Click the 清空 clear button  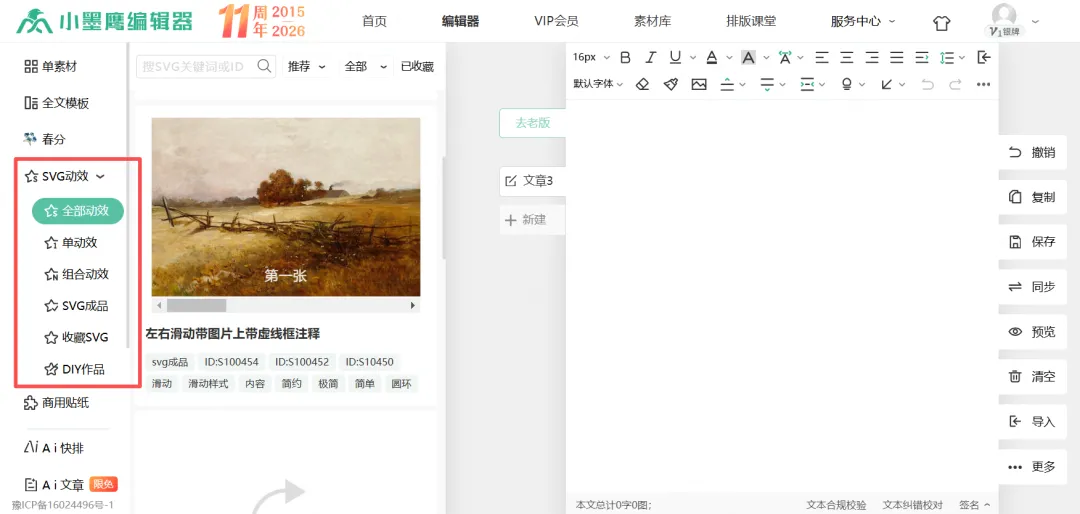click(1032, 377)
